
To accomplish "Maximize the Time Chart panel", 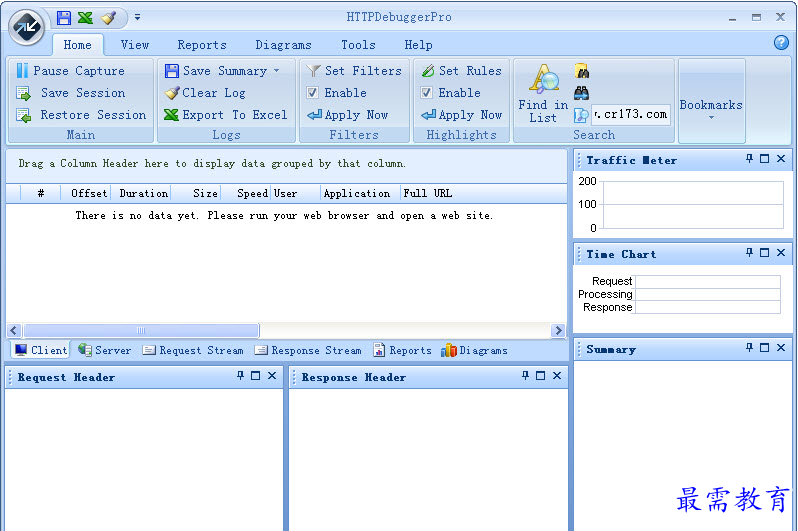I will [764, 253].
